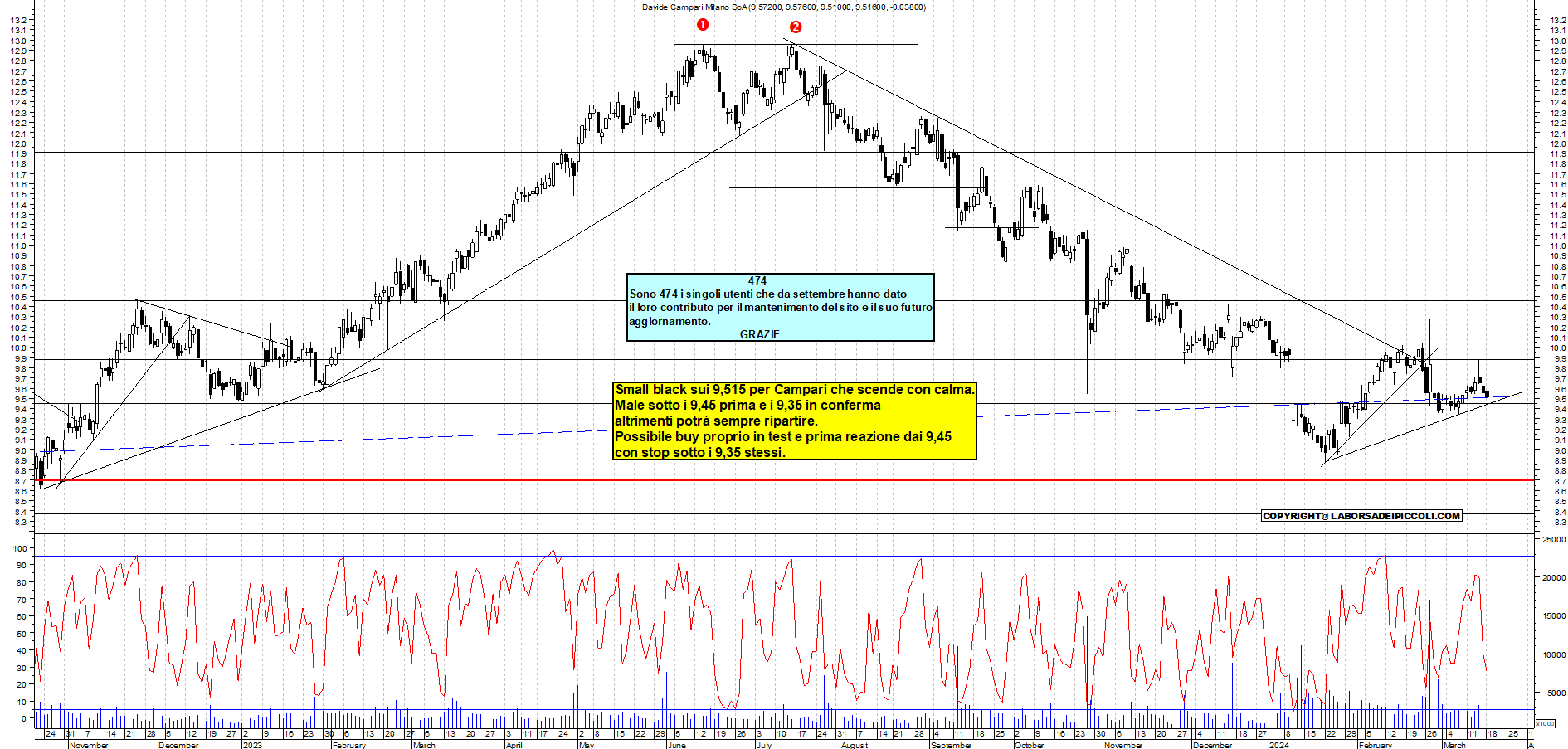Screen dimensions: 1568x749
Task: Click the May month label
Action: (587, 745)
